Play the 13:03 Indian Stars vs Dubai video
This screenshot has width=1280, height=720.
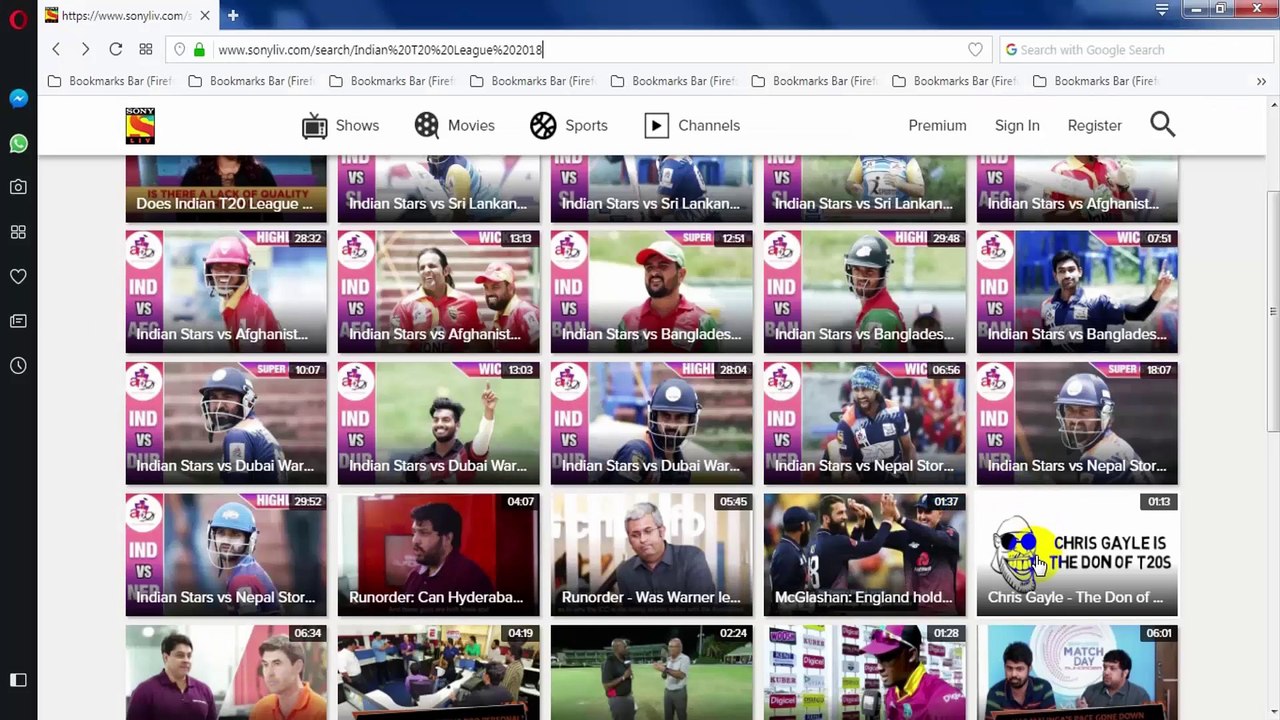[438, 423]
